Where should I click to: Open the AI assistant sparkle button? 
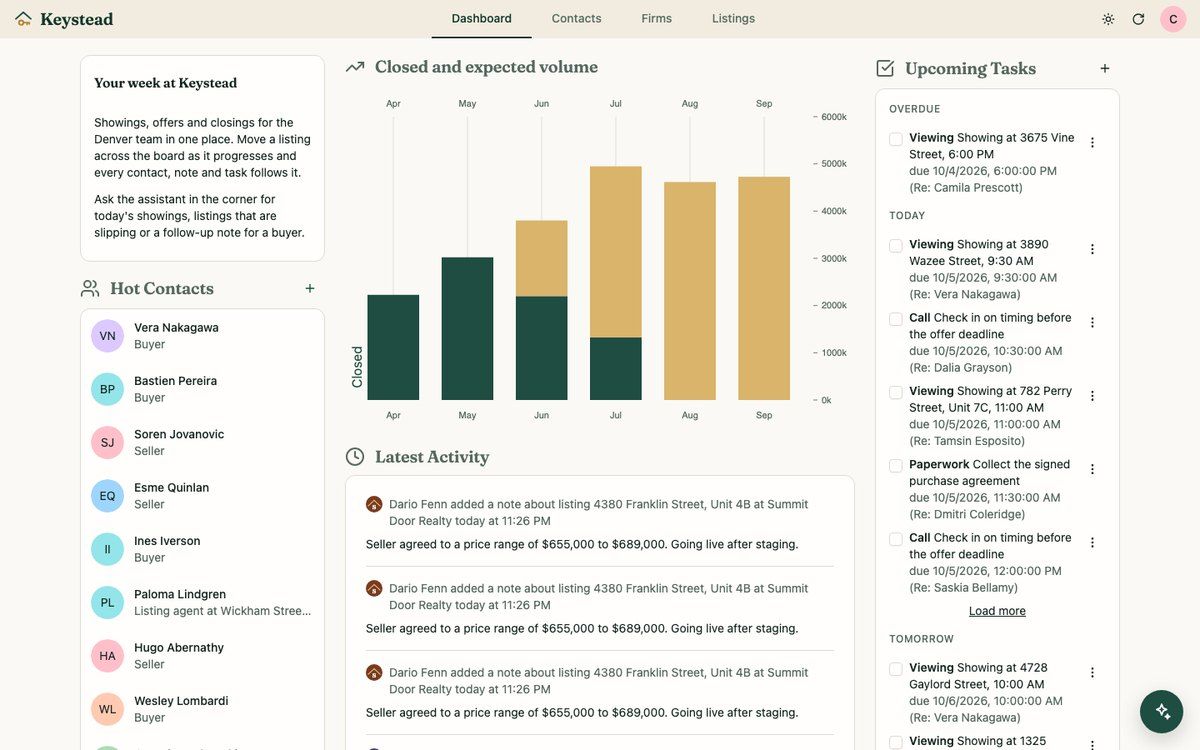click(x=1162, y=711)
